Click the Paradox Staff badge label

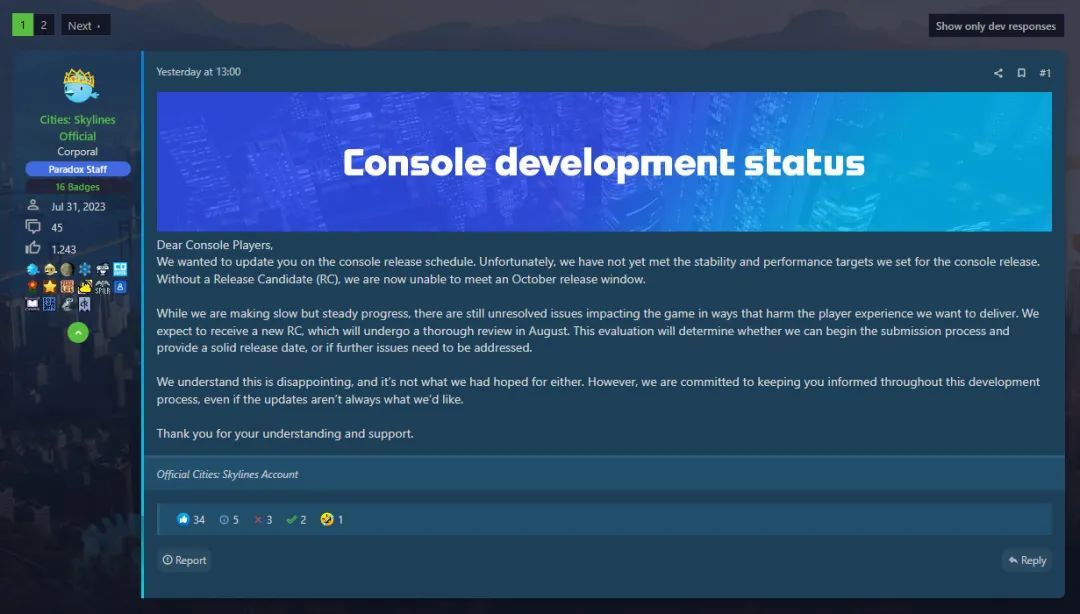78,169
